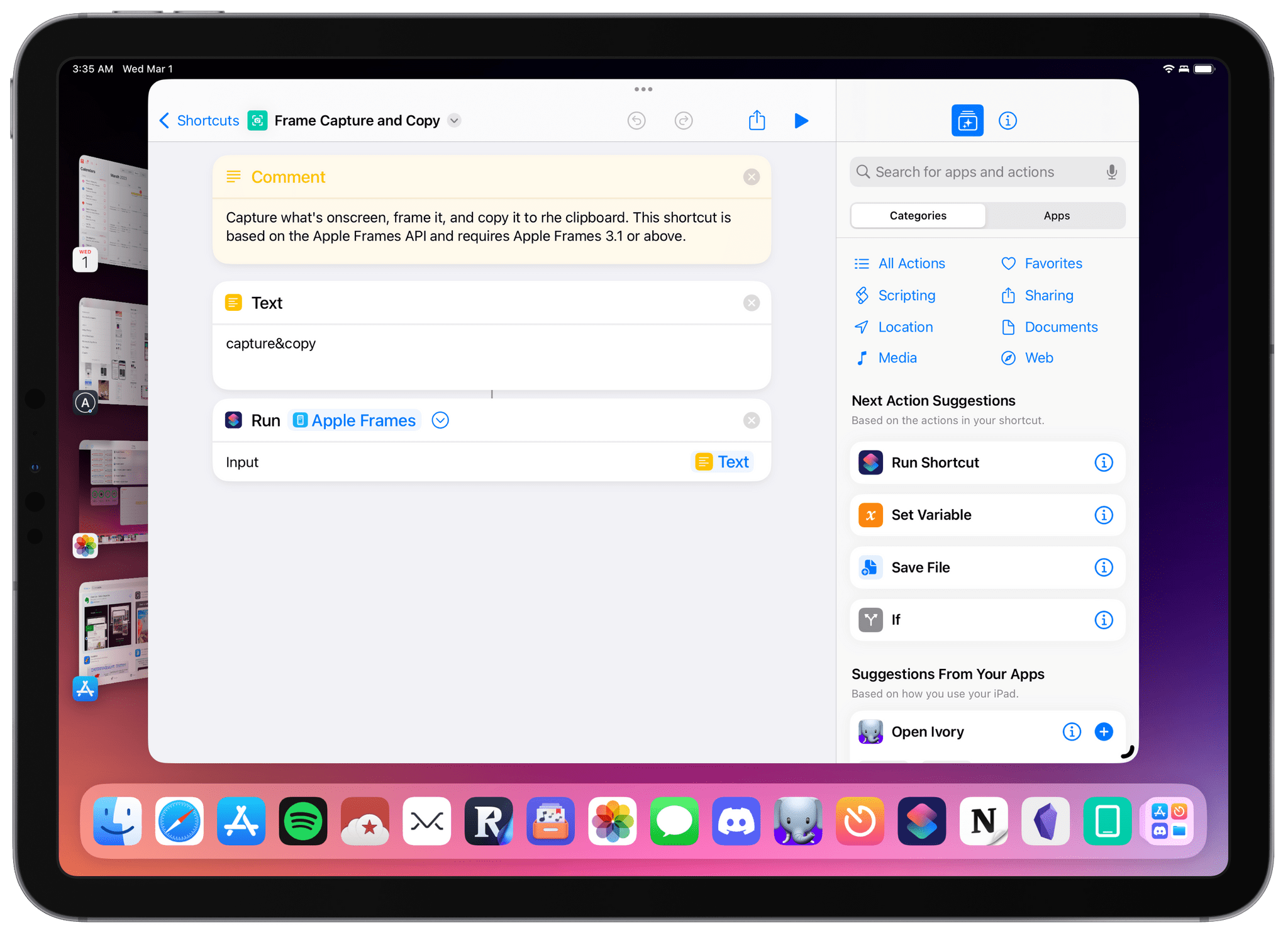
Task: Click the Run Apple Frames action icon
Action: click(x=232, y=419)
